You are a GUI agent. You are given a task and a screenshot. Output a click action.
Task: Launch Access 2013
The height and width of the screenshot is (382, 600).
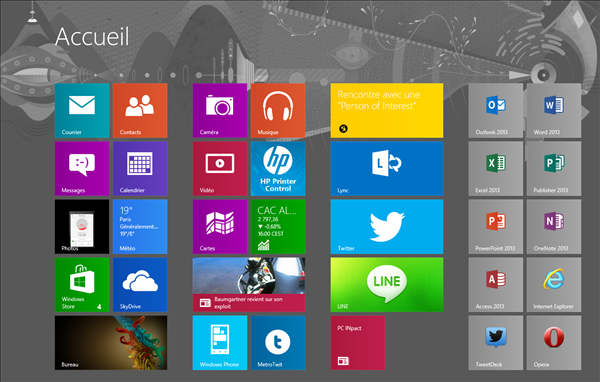(x=496, y=285)
